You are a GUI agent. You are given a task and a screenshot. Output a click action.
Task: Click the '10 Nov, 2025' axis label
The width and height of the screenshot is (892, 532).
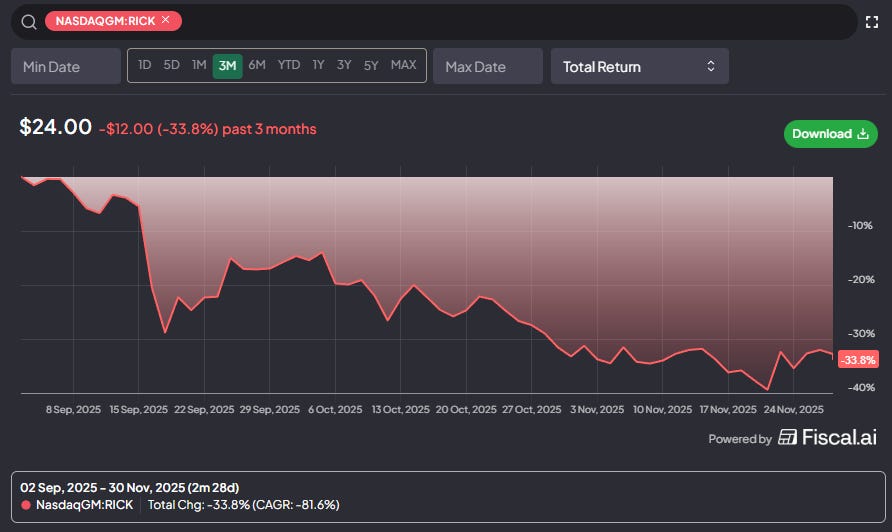pyautogui.click(x=662, y=410)
